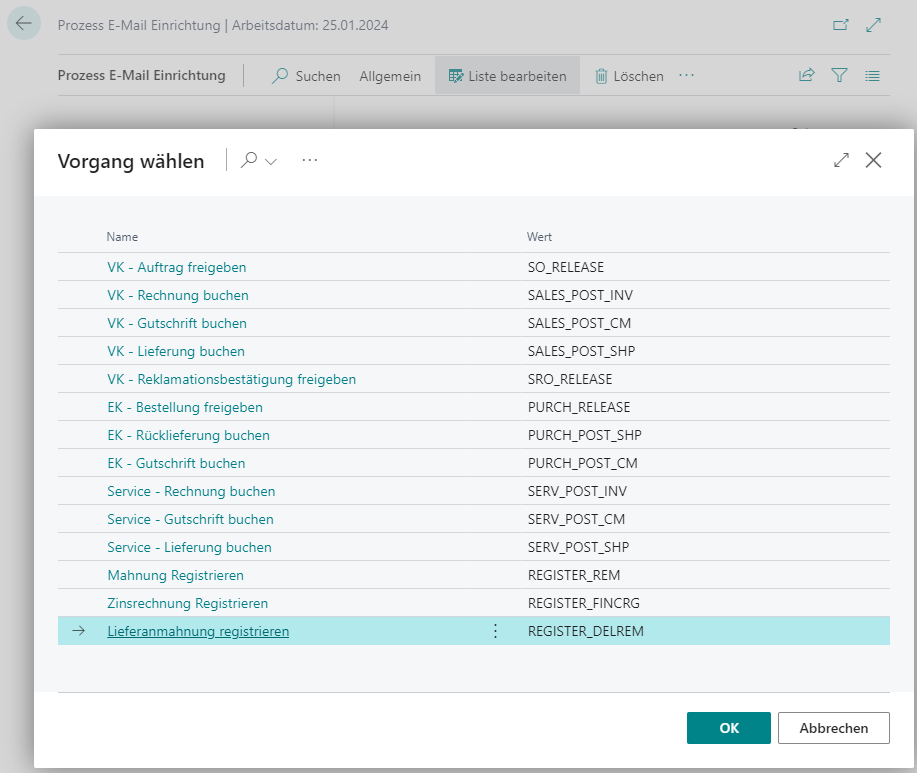Open more options ellipsis in dialog header

[x=310, y=160]
